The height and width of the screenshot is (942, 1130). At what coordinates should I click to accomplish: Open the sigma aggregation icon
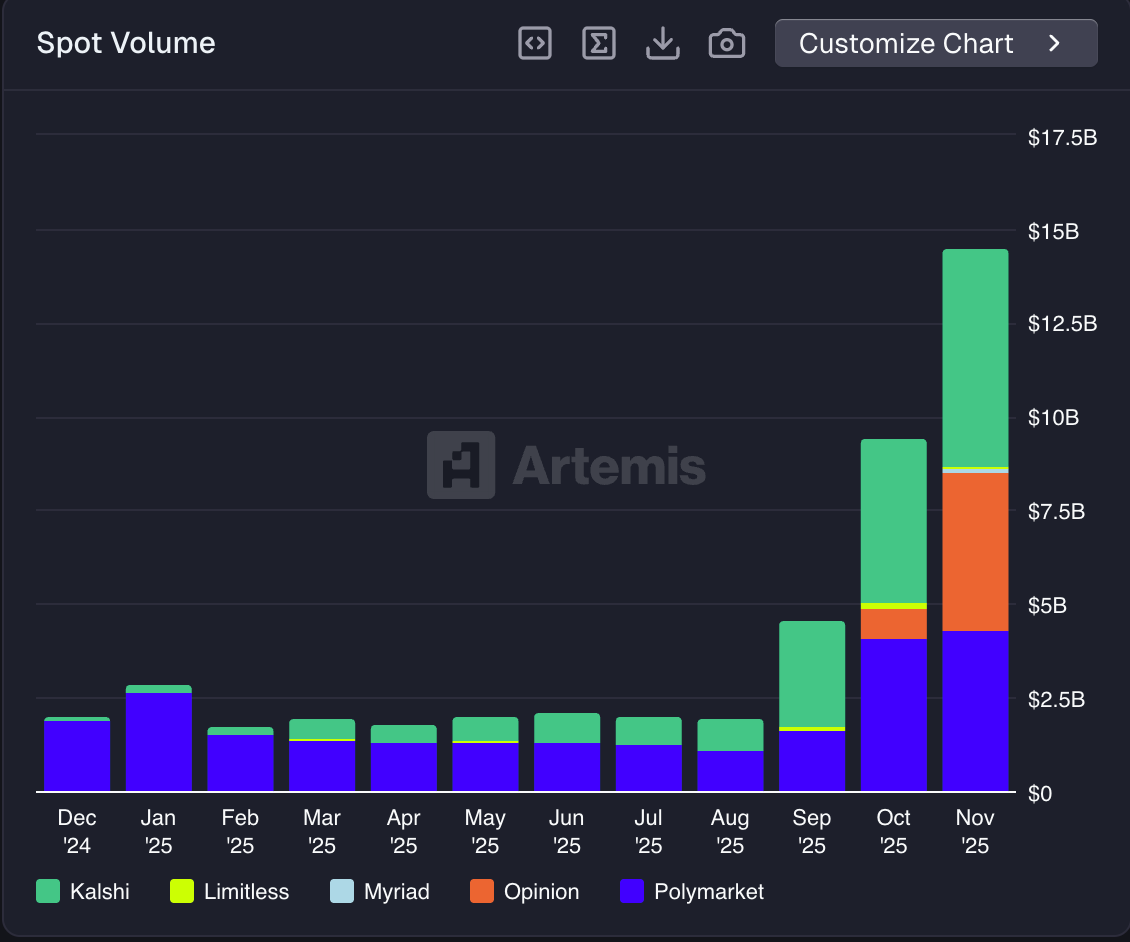tap(599, 43)
